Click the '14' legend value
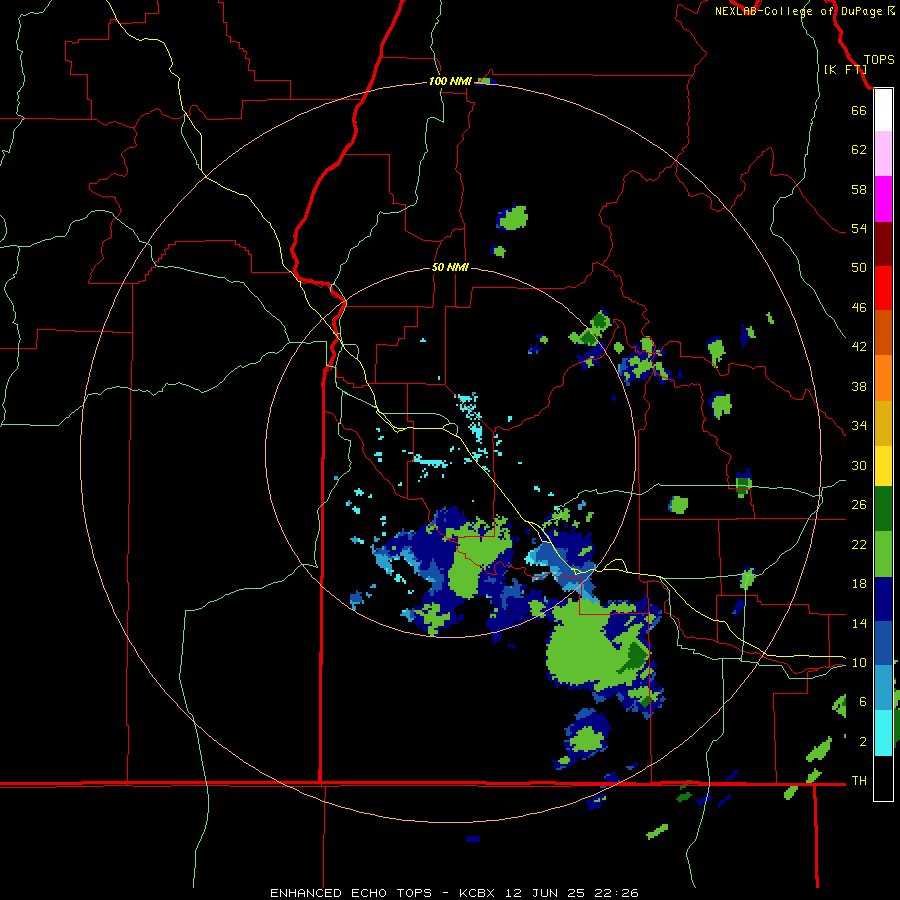Image resolution: width=900 pixels, height=900 pixels. coord(859,623)
